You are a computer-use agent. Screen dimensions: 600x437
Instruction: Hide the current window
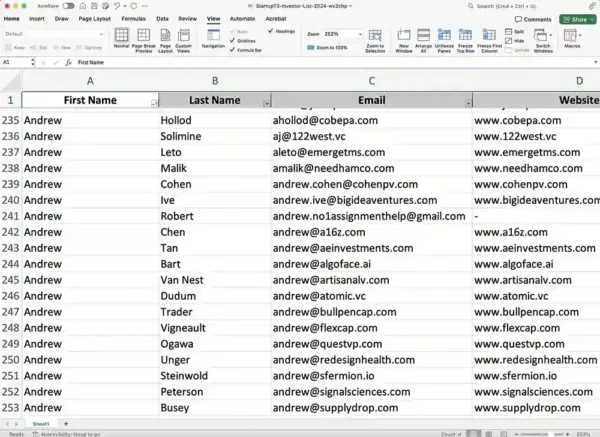click(515, 41)
